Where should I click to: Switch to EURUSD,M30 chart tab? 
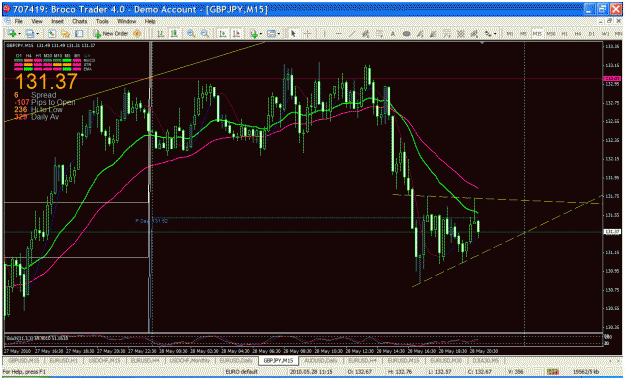click(x=446, y=360)
